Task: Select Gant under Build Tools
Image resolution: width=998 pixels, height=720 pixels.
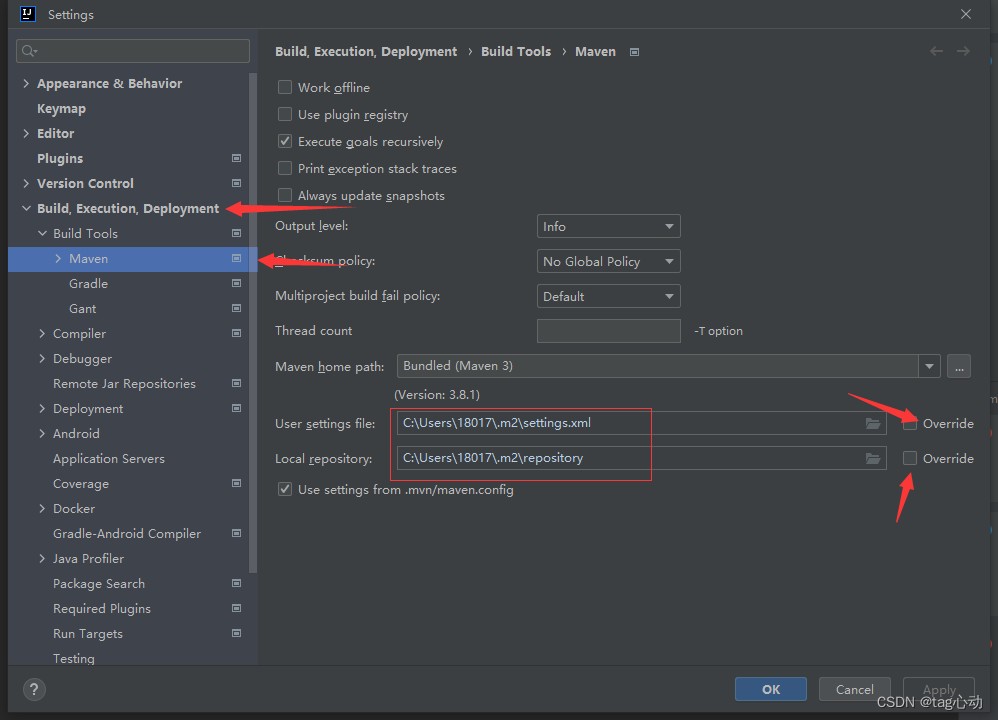Action: 83,308
